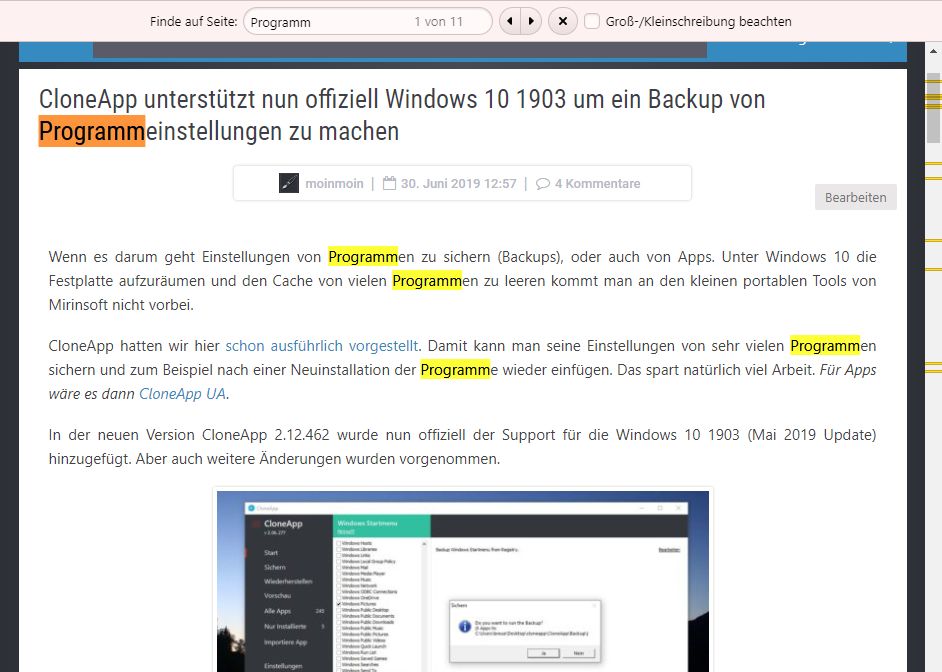The width and height of the screenshot is (942, 672).
Task: Follow the 'schon ausführlich vorgestellt' link
Action: [x=322, y=346]
